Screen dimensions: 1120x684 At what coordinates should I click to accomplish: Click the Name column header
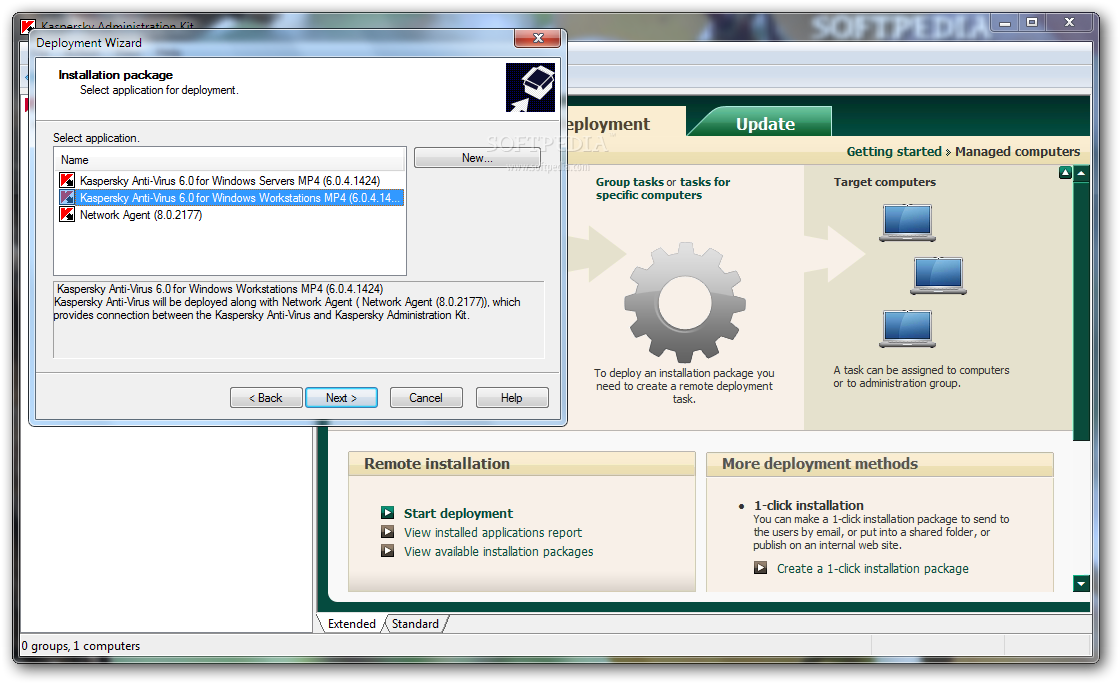coord(229,160)
